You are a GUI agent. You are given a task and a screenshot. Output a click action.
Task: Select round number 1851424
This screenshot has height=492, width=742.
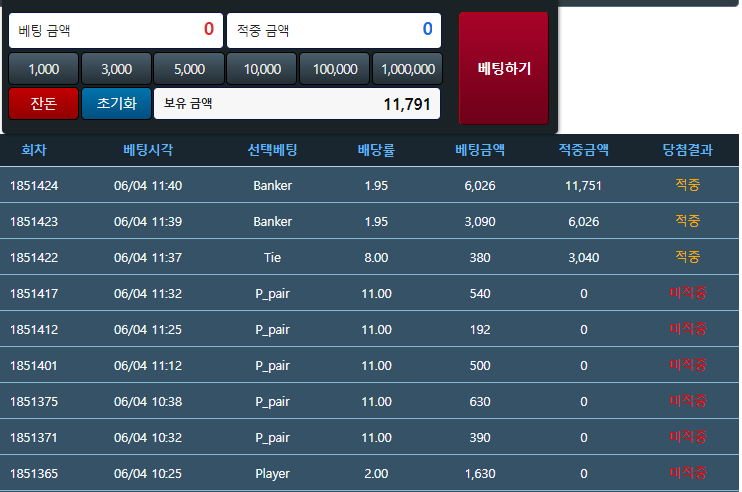click(x=34, y=185)
